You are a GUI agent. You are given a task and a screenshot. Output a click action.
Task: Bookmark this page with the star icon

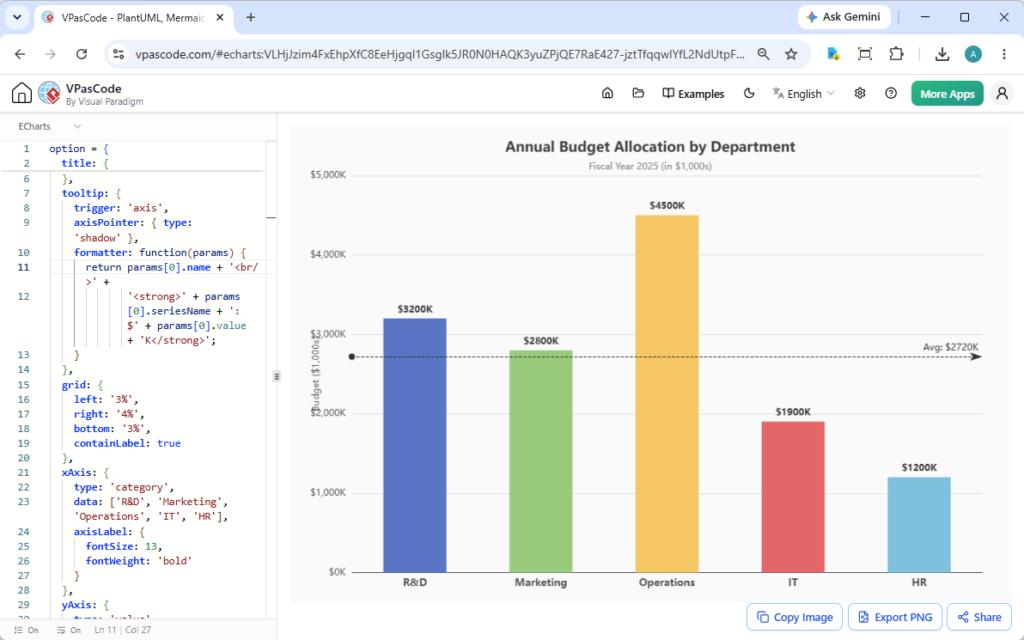791,54
